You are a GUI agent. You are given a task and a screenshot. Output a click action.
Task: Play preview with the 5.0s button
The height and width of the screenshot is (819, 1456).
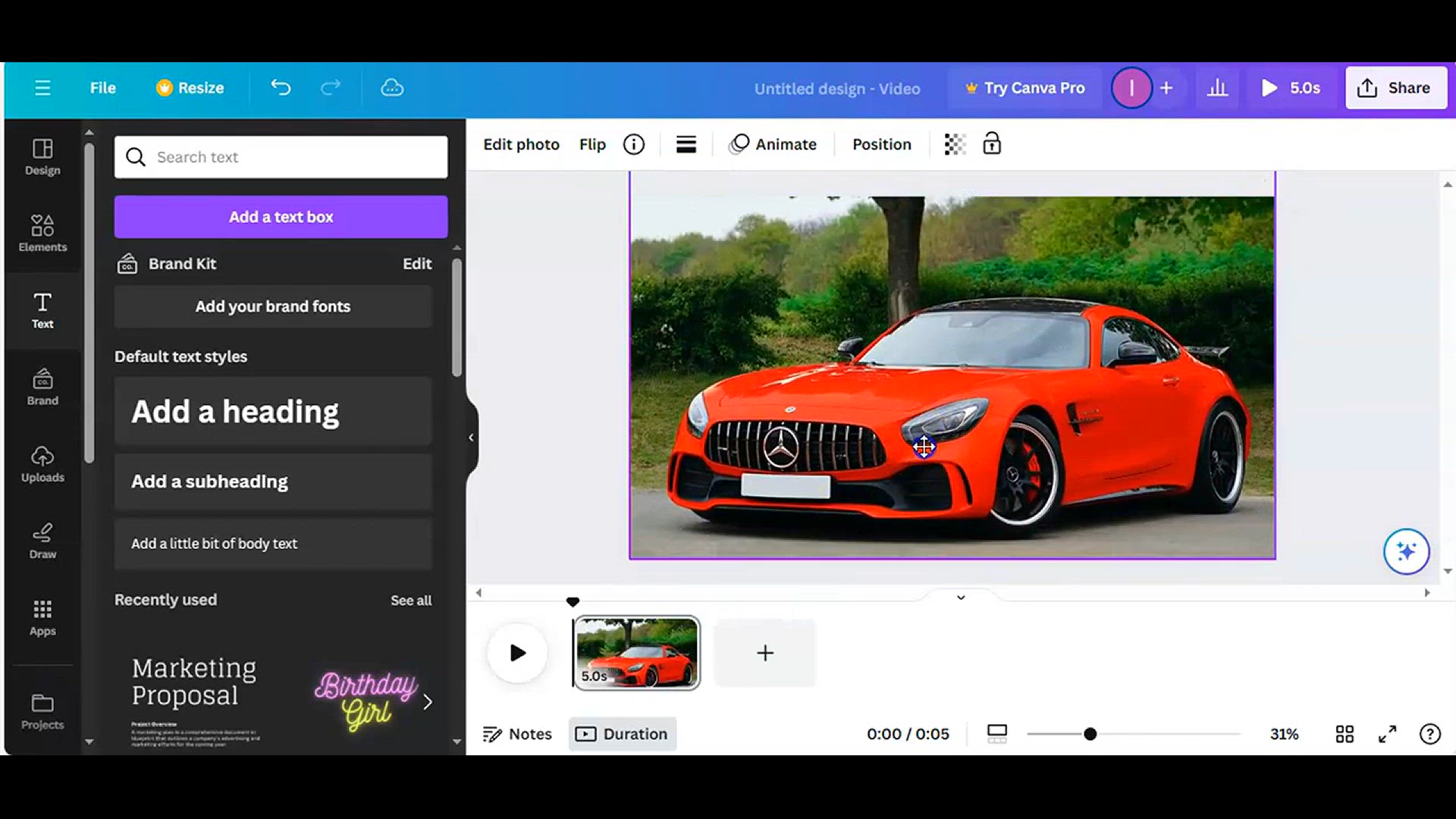[x=1290, y=88]
